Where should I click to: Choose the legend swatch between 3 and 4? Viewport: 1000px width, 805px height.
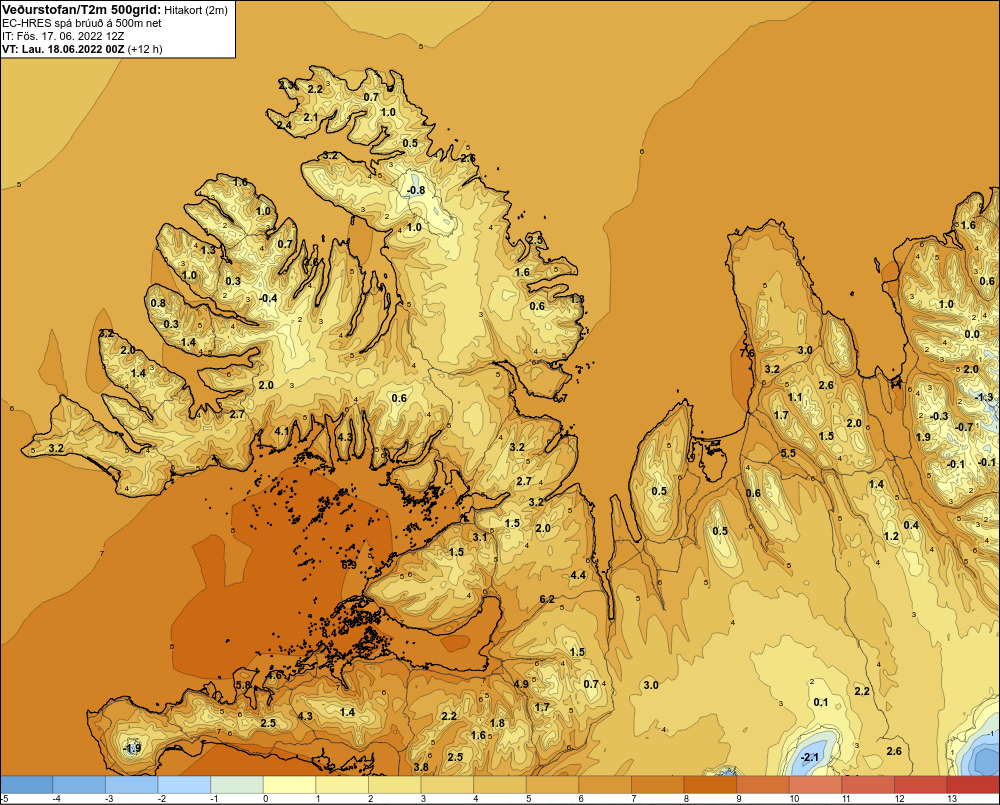(447, 785)
